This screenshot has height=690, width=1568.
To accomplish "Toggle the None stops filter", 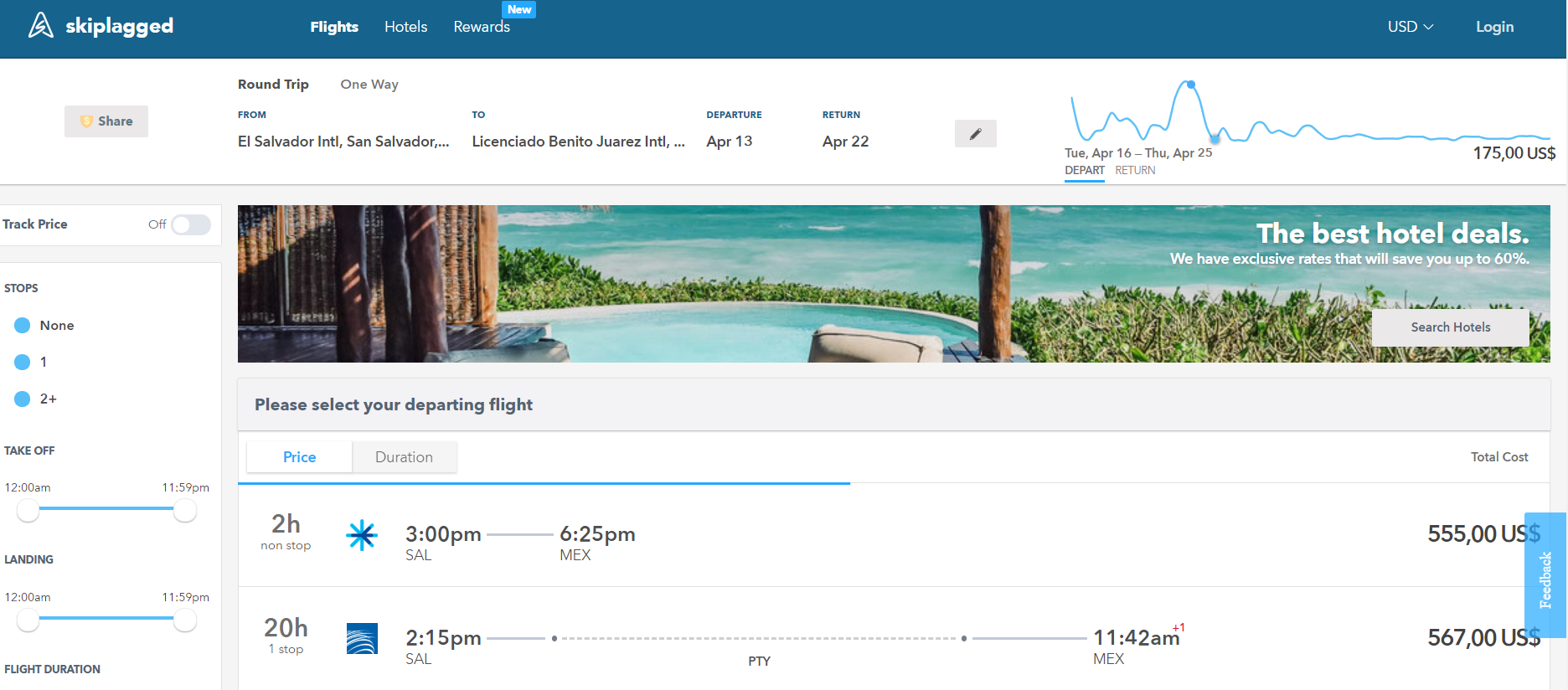I will 23,326.
